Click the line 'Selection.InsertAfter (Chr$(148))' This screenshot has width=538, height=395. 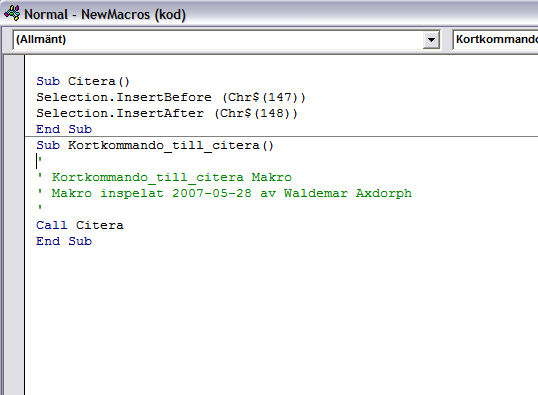pos(167,113)
